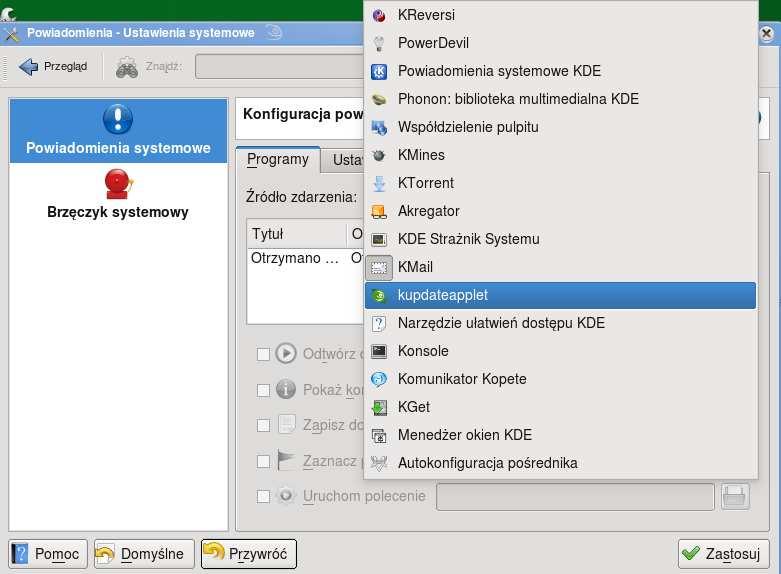The width and height of the screenshot is (781, 574).
Task: Click the KDE Strażnik Systemu monitor icon
Action: pyautogui.click(x=379, y=239)
